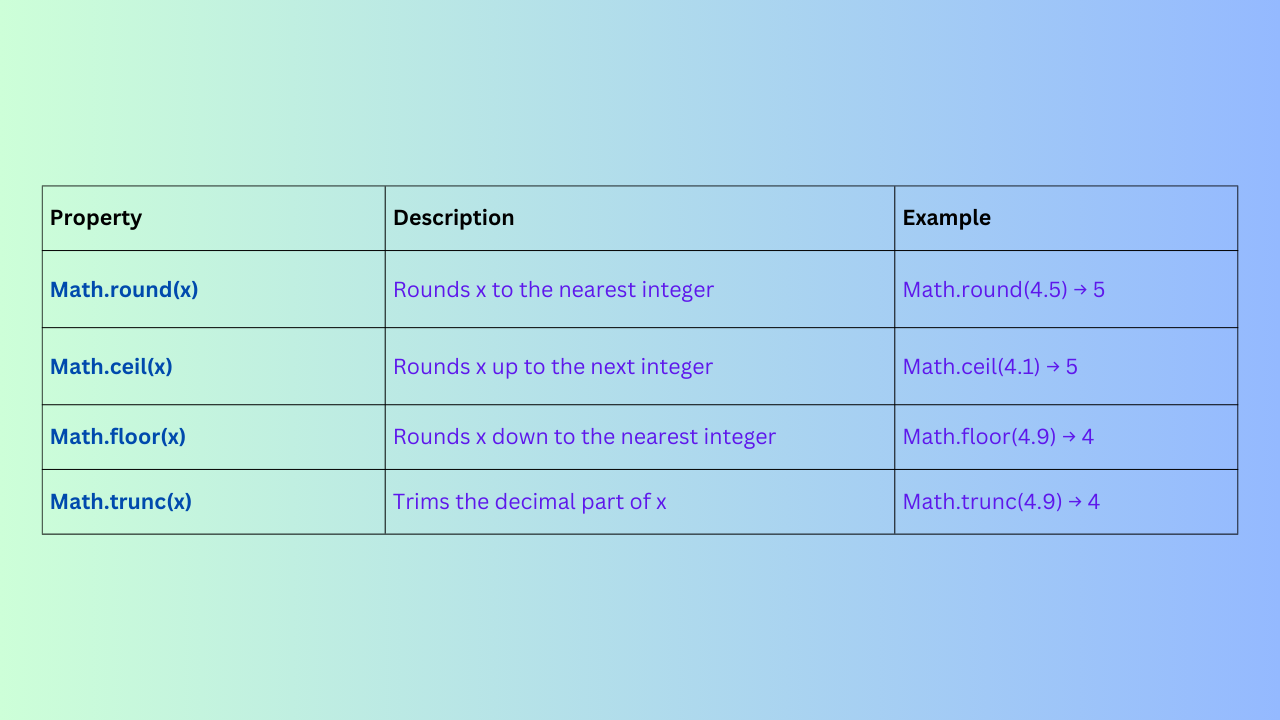Click 'Rounds x to the nearest integer' text
Image resolution: width=1280 pixels, height=720 pixels.
(x=553, y=290)
